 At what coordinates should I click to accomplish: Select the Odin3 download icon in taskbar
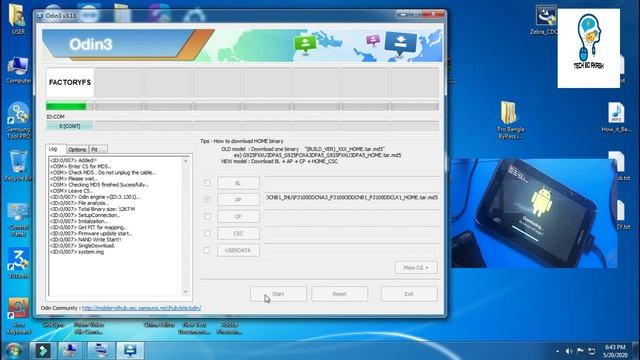coord(130,351)
